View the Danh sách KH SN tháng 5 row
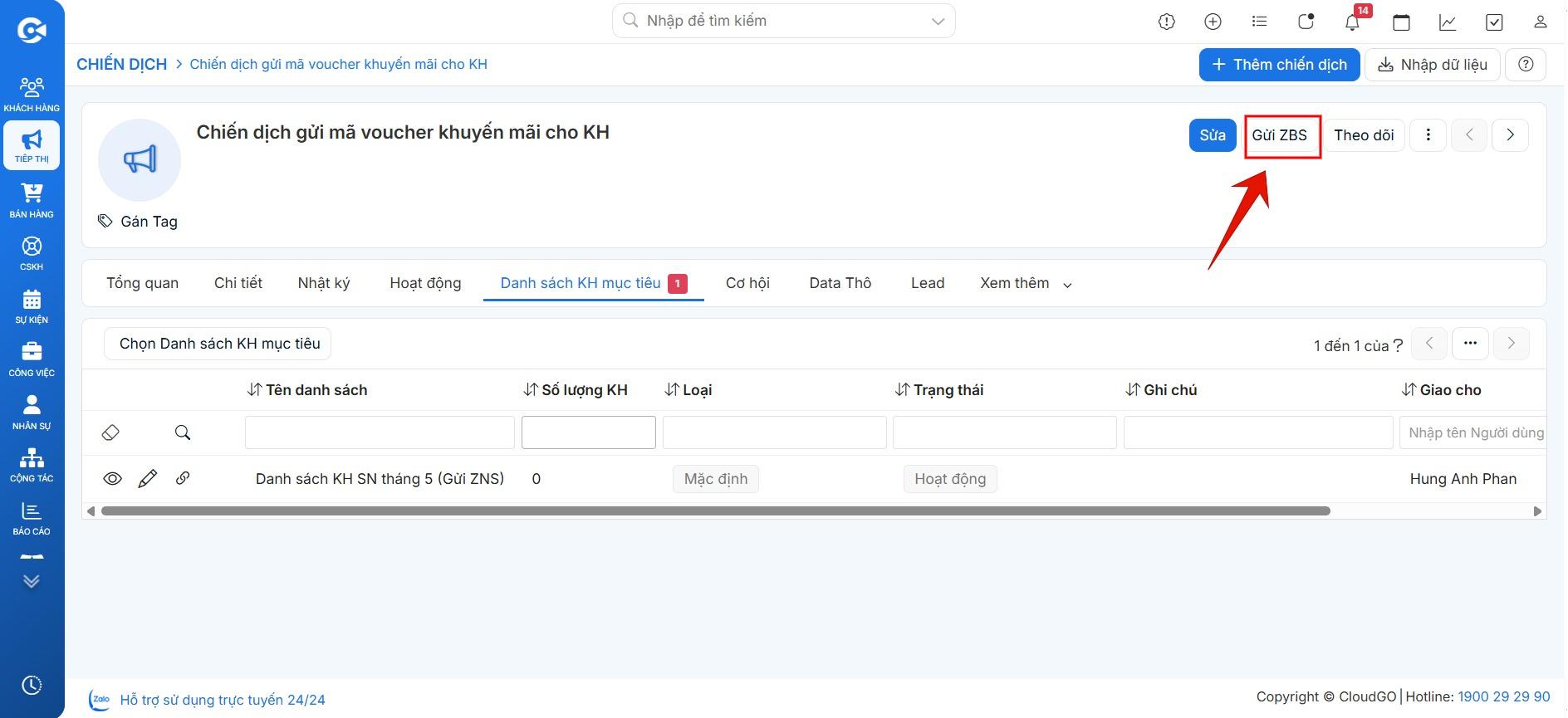Viewport: 1568px width, 718px height. tap(112, 479)
